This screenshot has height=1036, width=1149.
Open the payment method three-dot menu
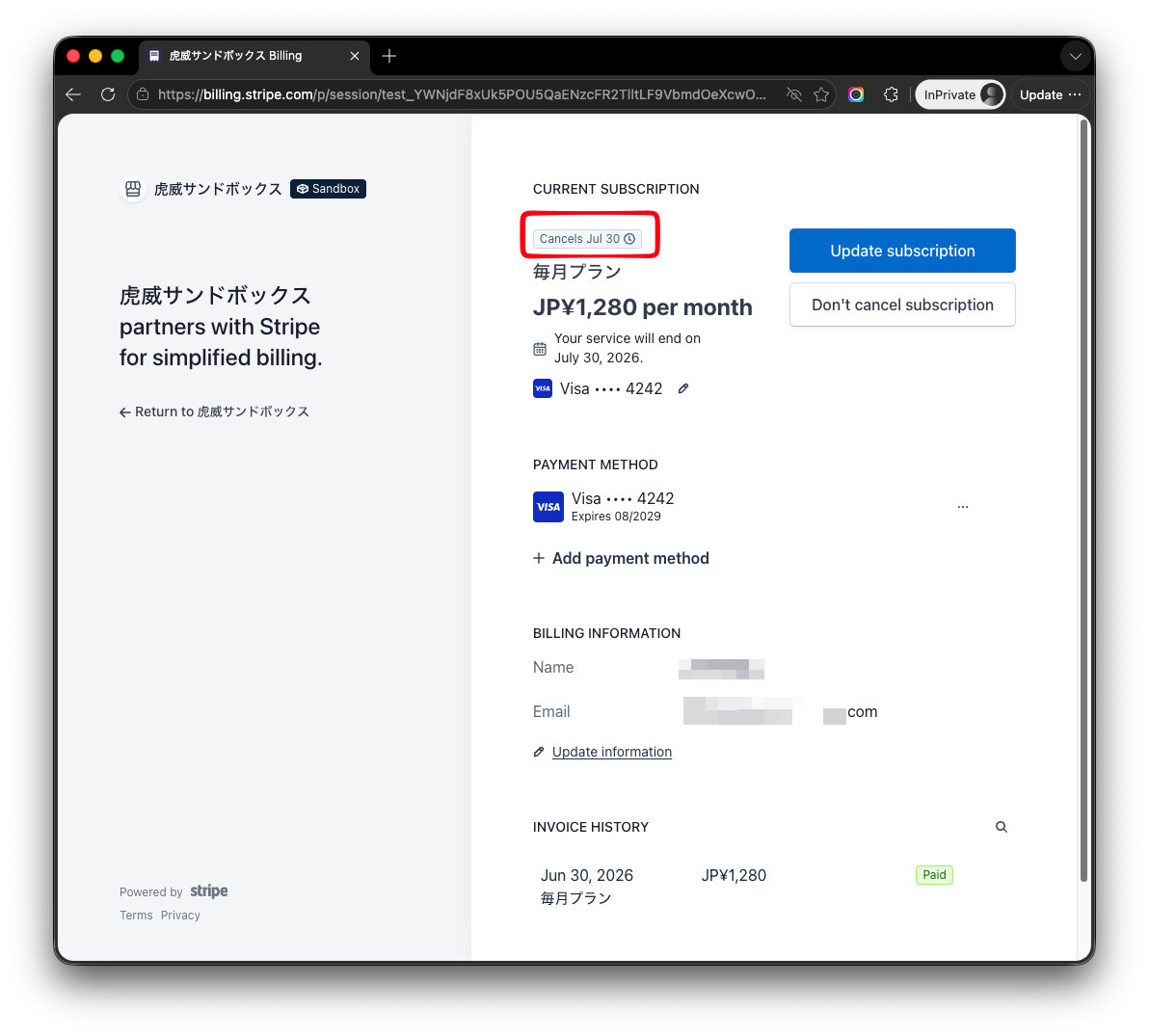(x=963, y=507)
